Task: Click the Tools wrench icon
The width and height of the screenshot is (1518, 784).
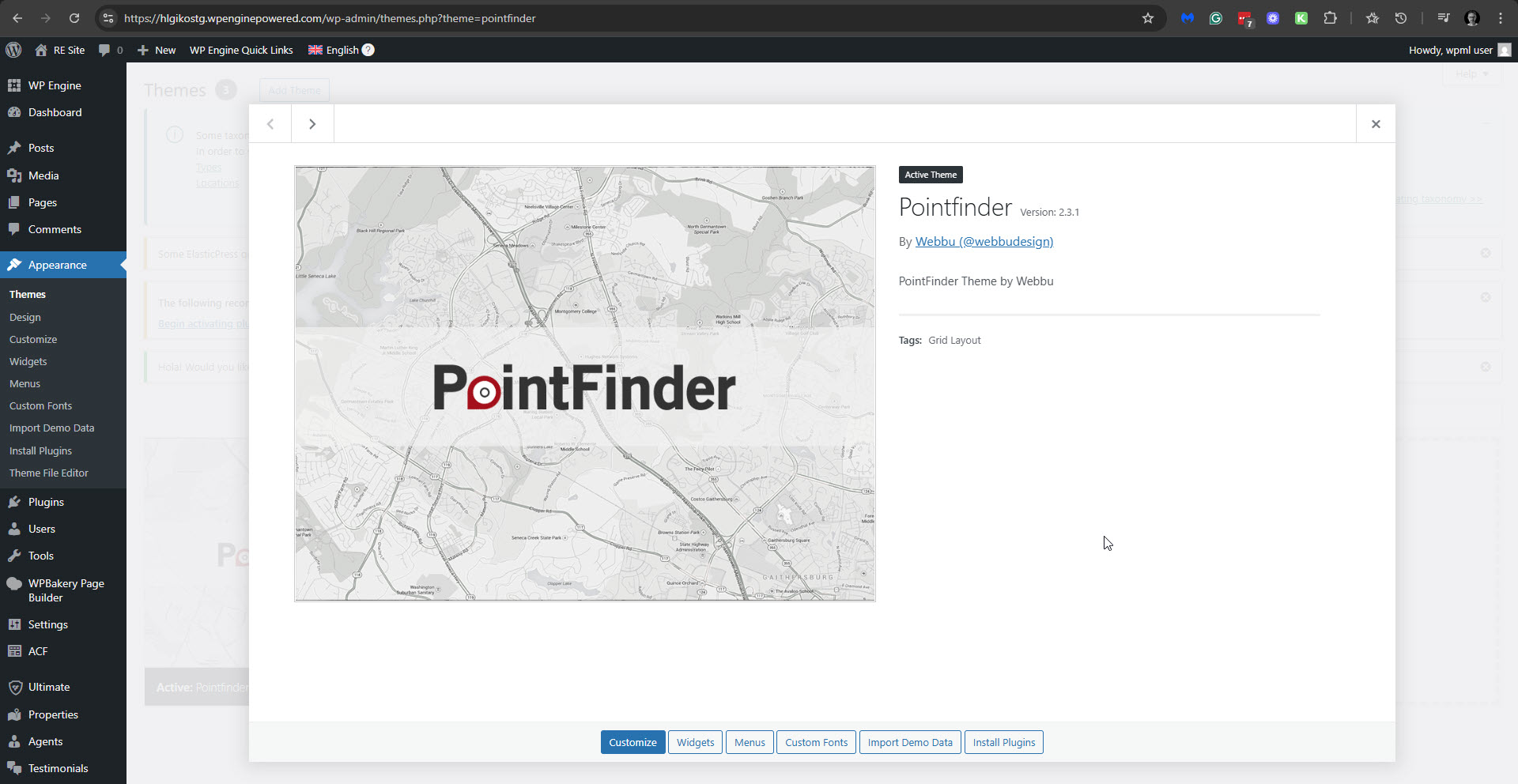Action: [x=14, y=556]
